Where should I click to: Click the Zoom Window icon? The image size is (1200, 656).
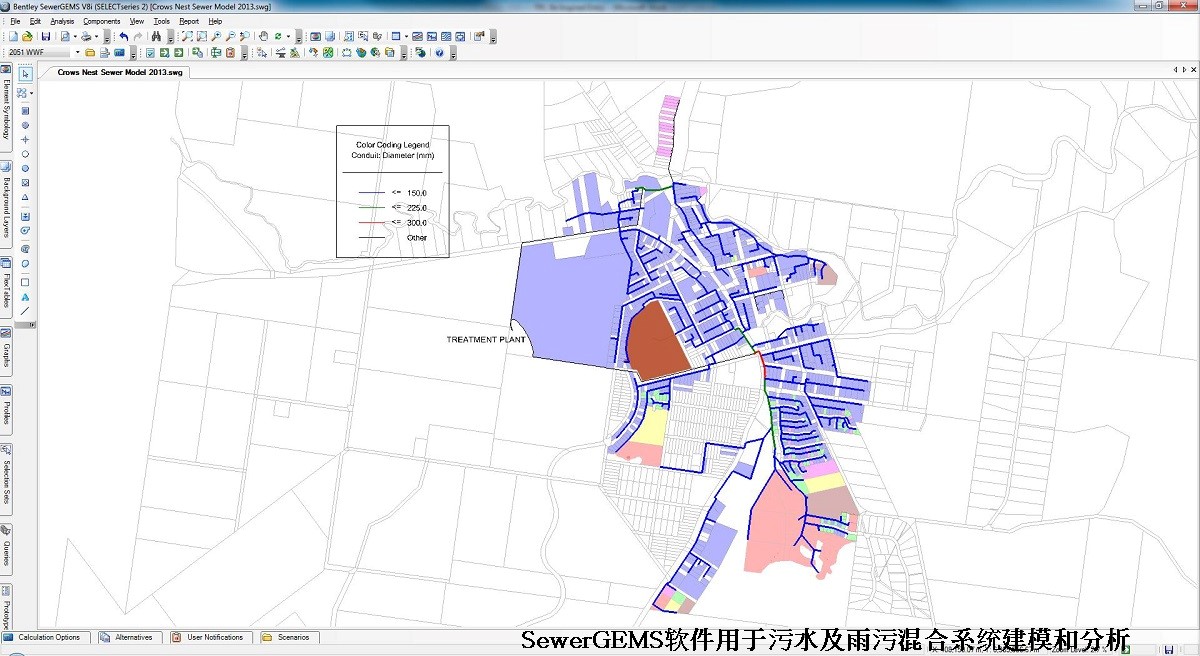coord(202,36)
